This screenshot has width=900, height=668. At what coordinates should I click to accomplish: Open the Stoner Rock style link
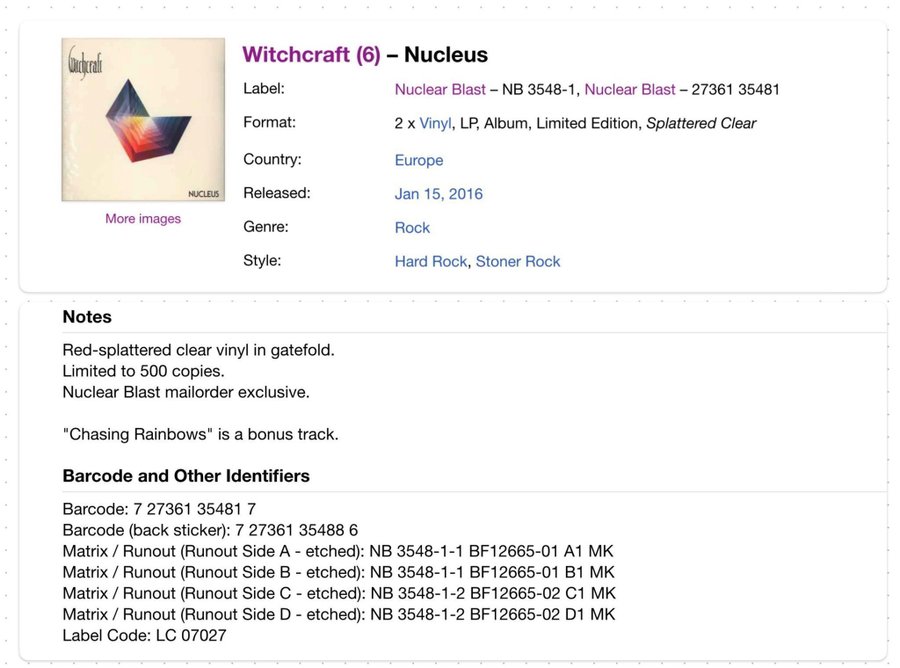pos(517,262)
